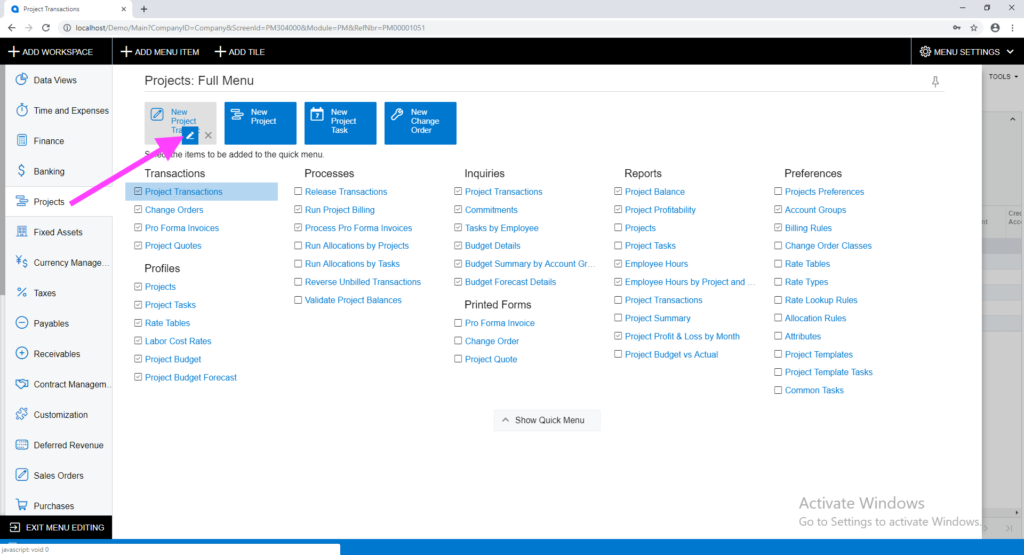This screenshot has width=1024, height=555.
Task: Open the Project Quotes link
Action: tap(173, 246)
